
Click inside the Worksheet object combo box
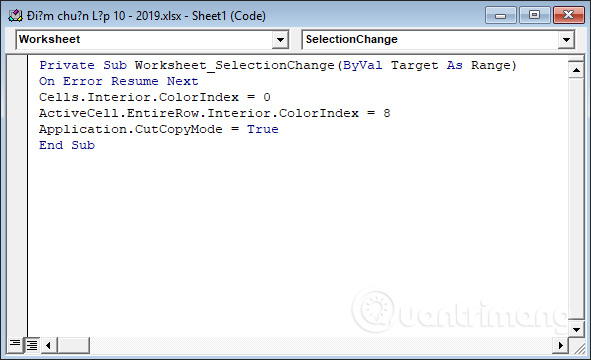click(144, 40)
